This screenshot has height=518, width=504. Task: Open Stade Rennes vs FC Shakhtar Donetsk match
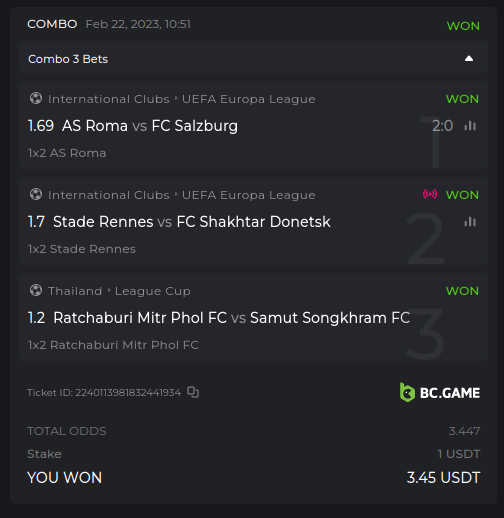click(x=192, y=222)
